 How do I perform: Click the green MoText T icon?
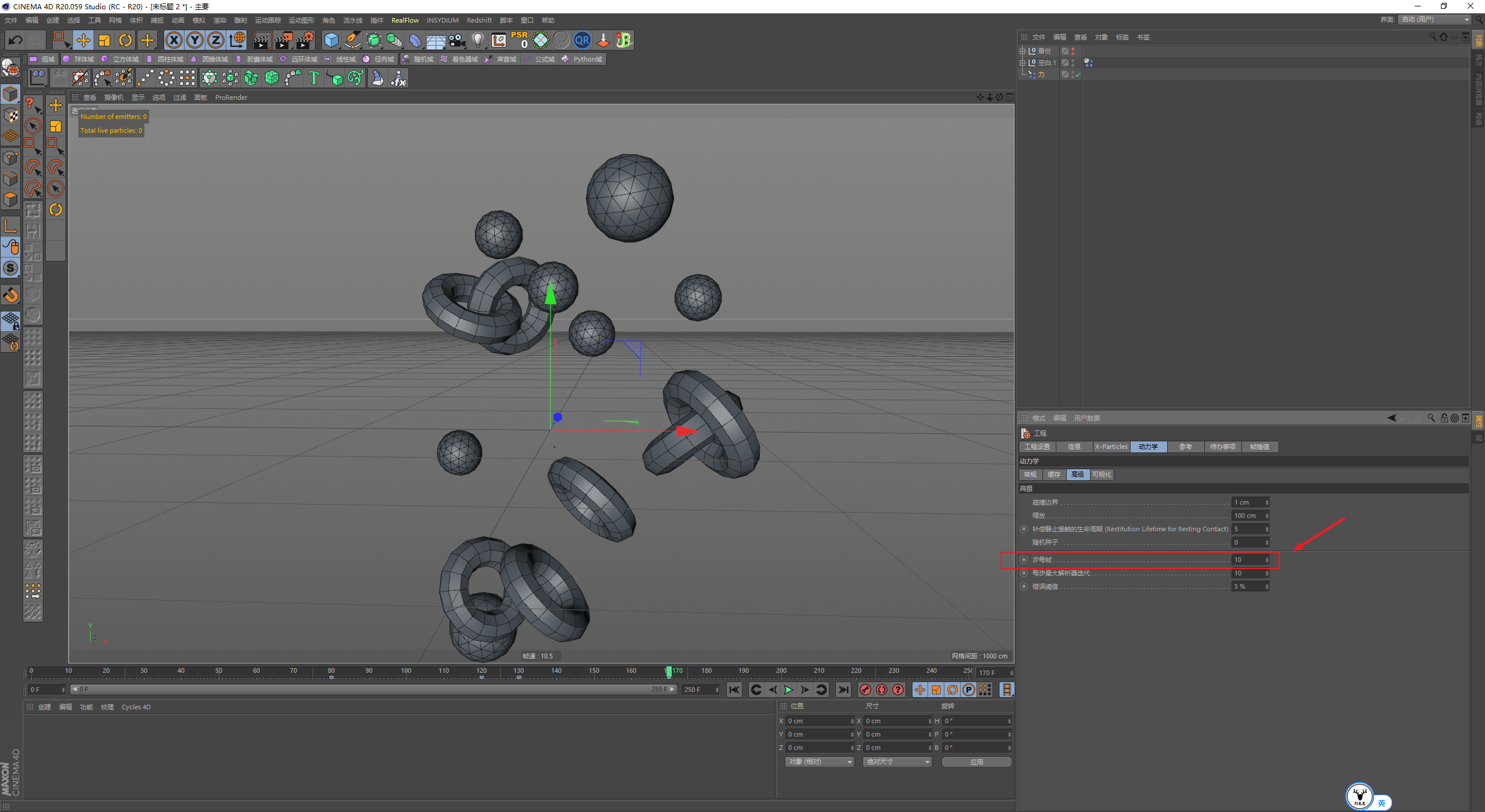314,78
